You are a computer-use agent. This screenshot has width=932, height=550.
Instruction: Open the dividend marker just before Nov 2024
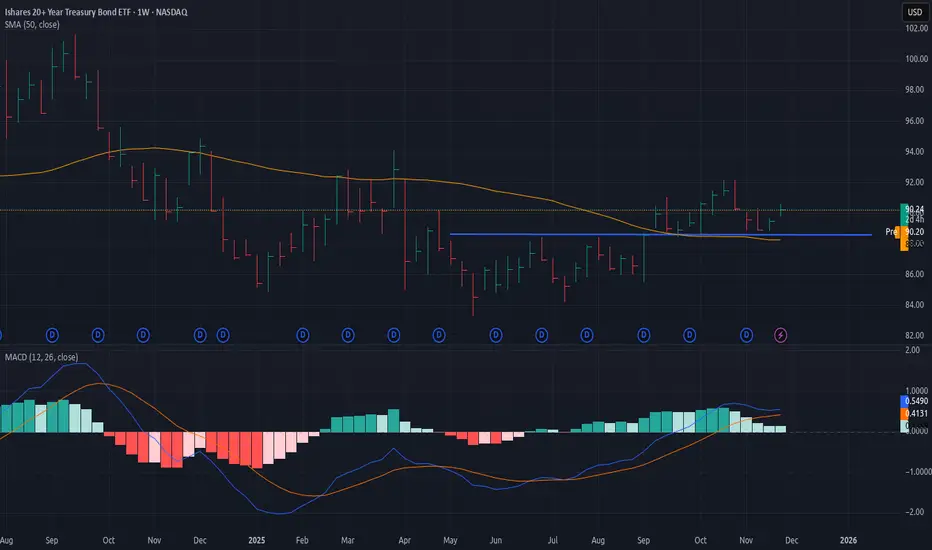coord(143,335)
